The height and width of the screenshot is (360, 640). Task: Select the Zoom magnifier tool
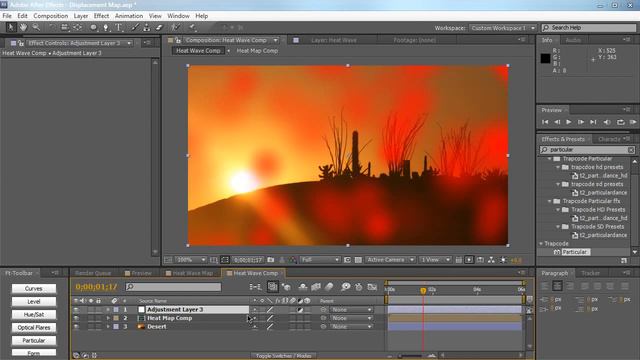pyautogui.click(x=36, y=27)
